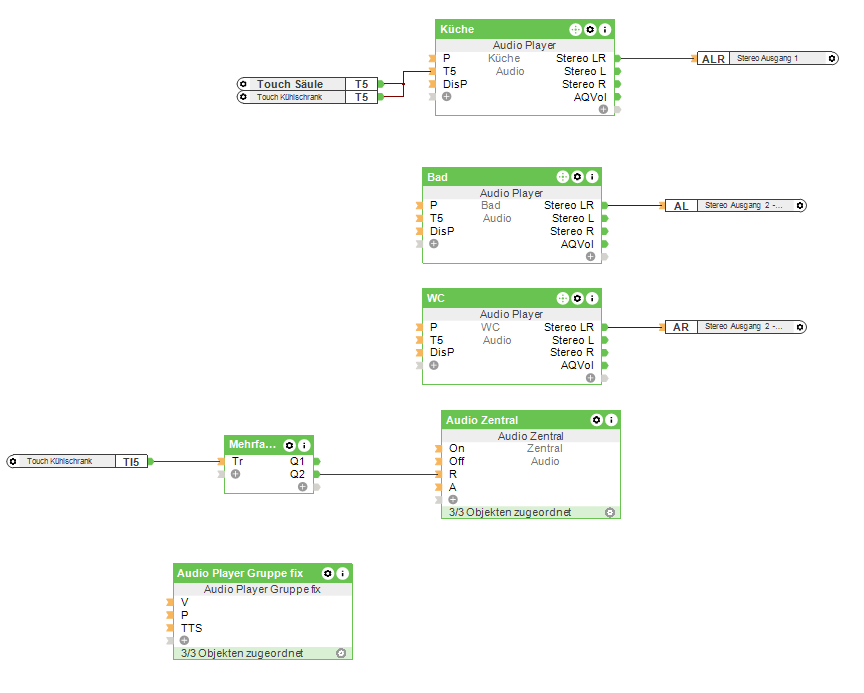Add output with plus on WC block

[x=591, y=378]
